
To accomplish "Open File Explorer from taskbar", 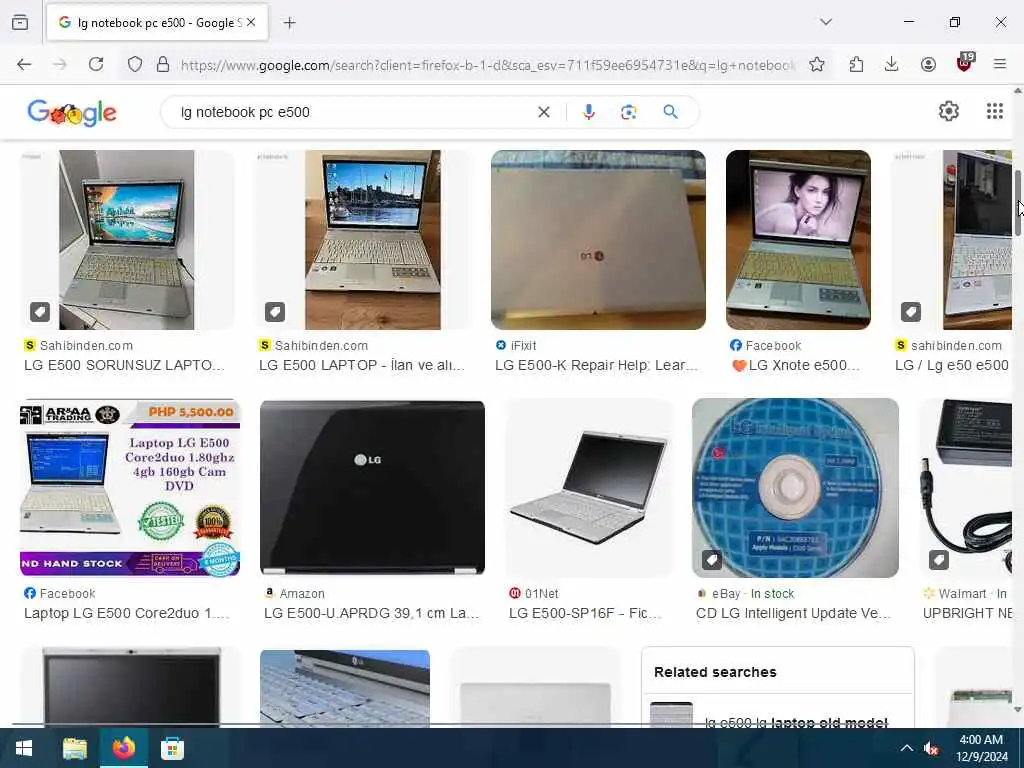I will [x=74, y=748].
